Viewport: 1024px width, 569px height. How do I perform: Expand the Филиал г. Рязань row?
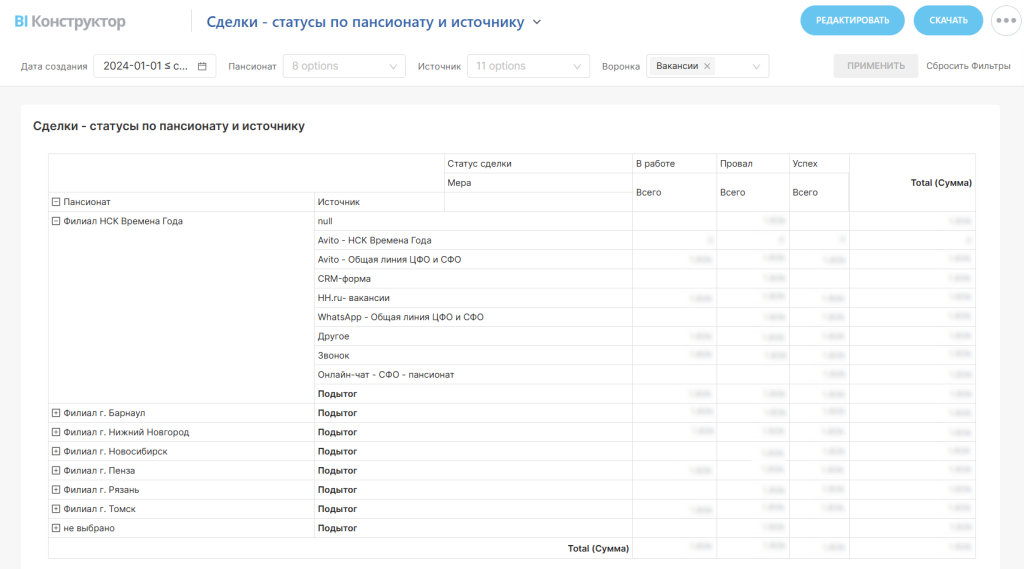[56, 490]
